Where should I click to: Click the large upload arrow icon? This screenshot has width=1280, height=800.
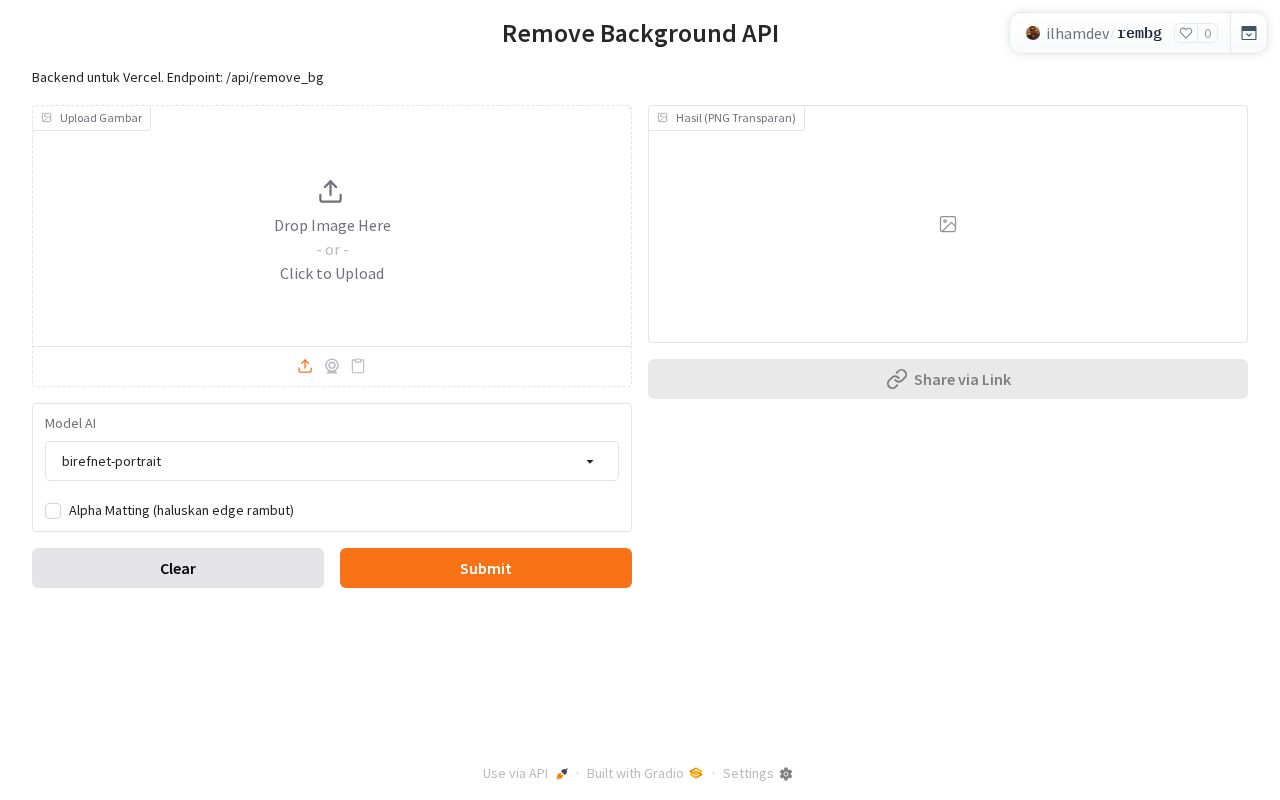point(330,191)
